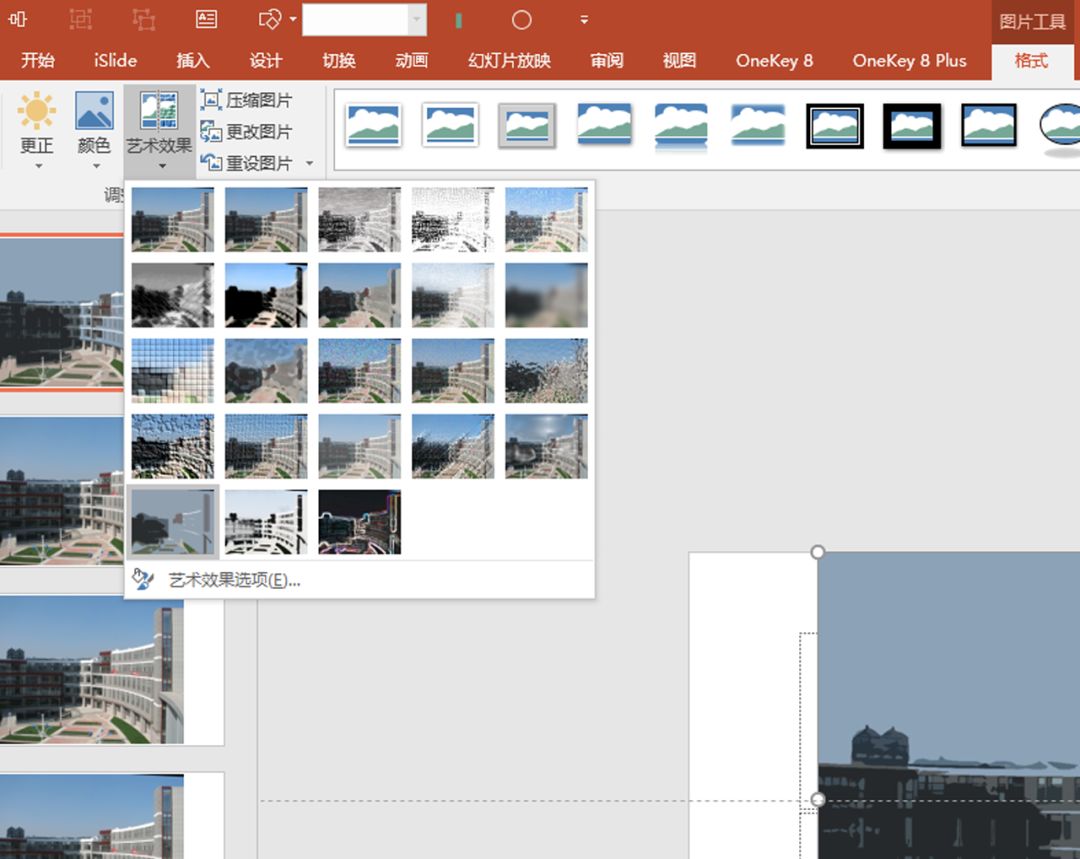Open the 插入 insert tab
The image size is (1080, 859).
pyautogui.click(x=192, y=61)
